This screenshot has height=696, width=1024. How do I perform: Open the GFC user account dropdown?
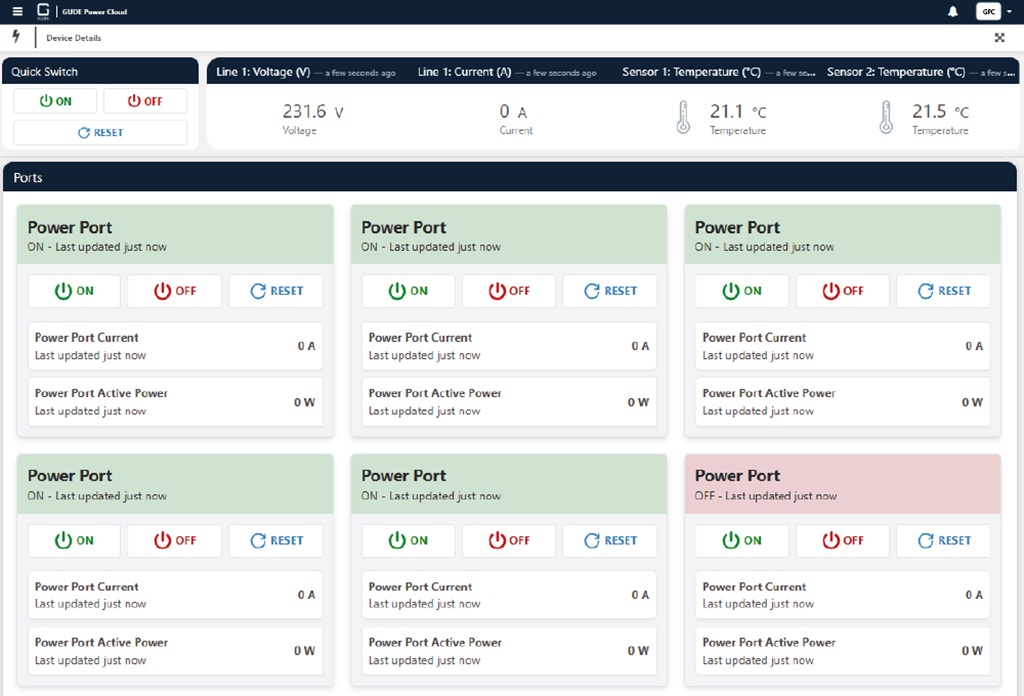click(987, 12)
